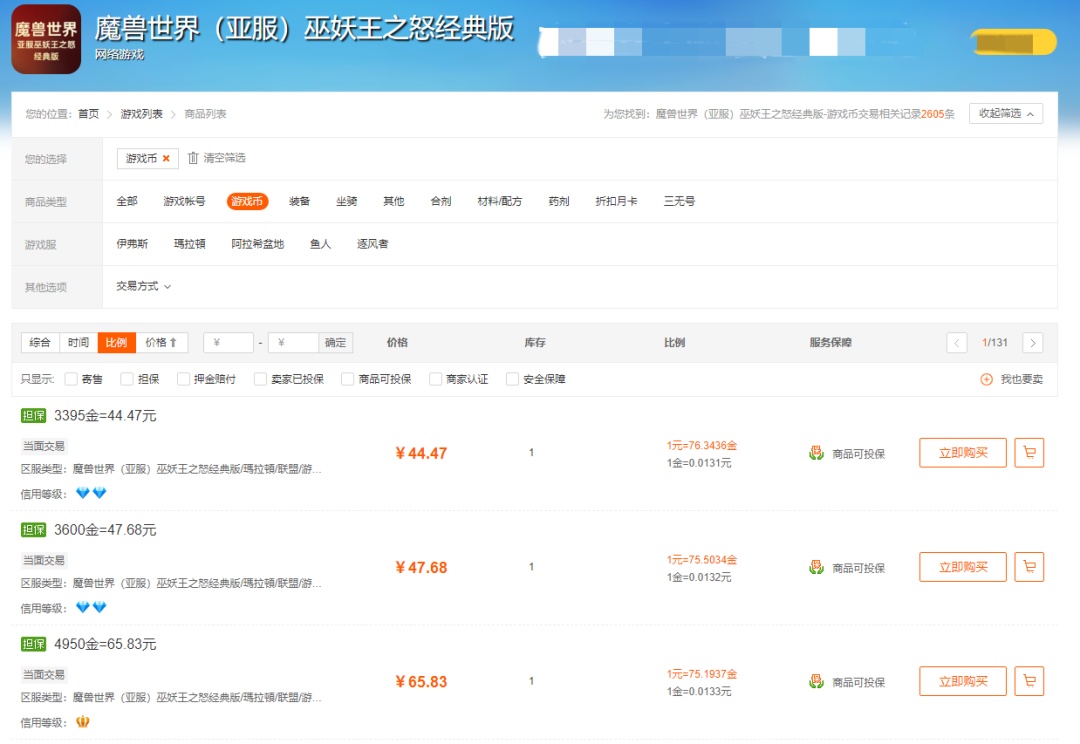Tick the 押金赔付 checkbox
Viewport: 1080px width, 744px height.
pos(183,379)
